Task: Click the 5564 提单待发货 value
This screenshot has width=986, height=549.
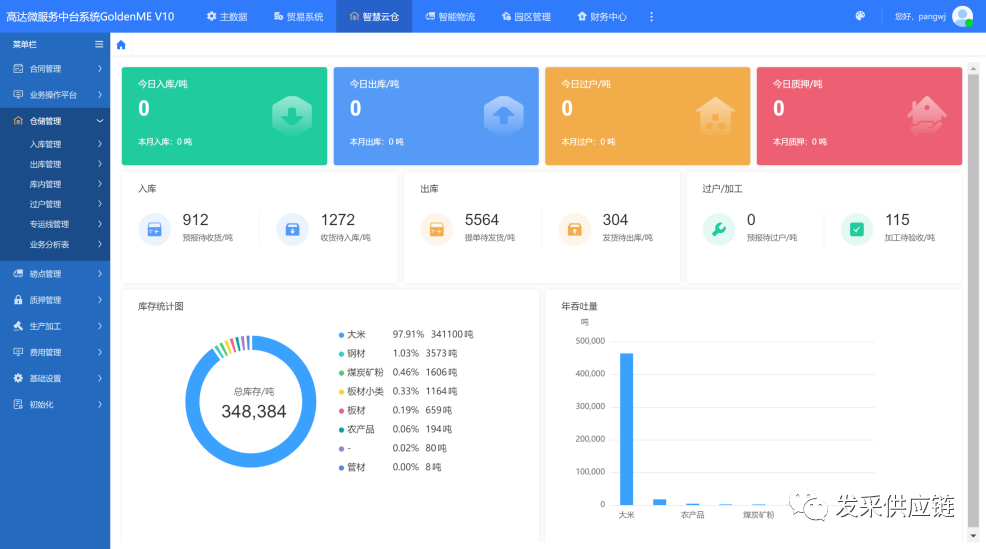Action: (x=482, y=220)
